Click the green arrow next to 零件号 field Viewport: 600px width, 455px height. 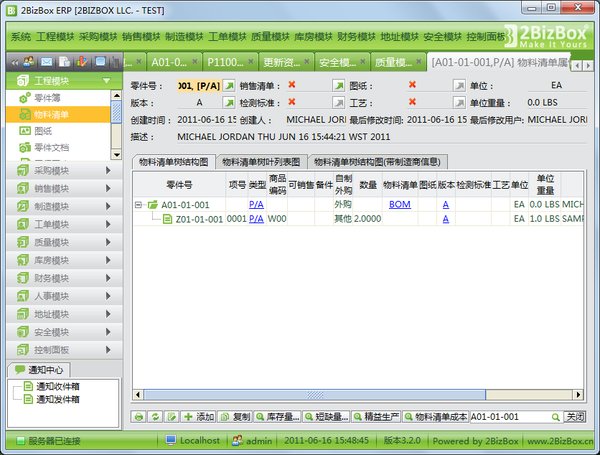tap(229, 85)
